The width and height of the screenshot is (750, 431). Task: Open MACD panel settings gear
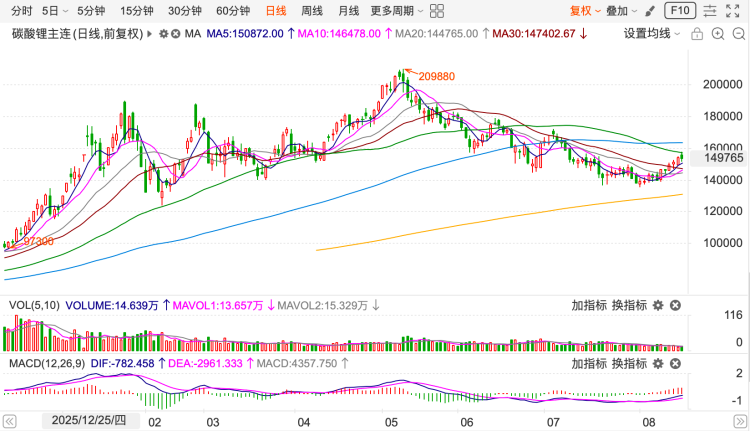click(x=658, y=364)
